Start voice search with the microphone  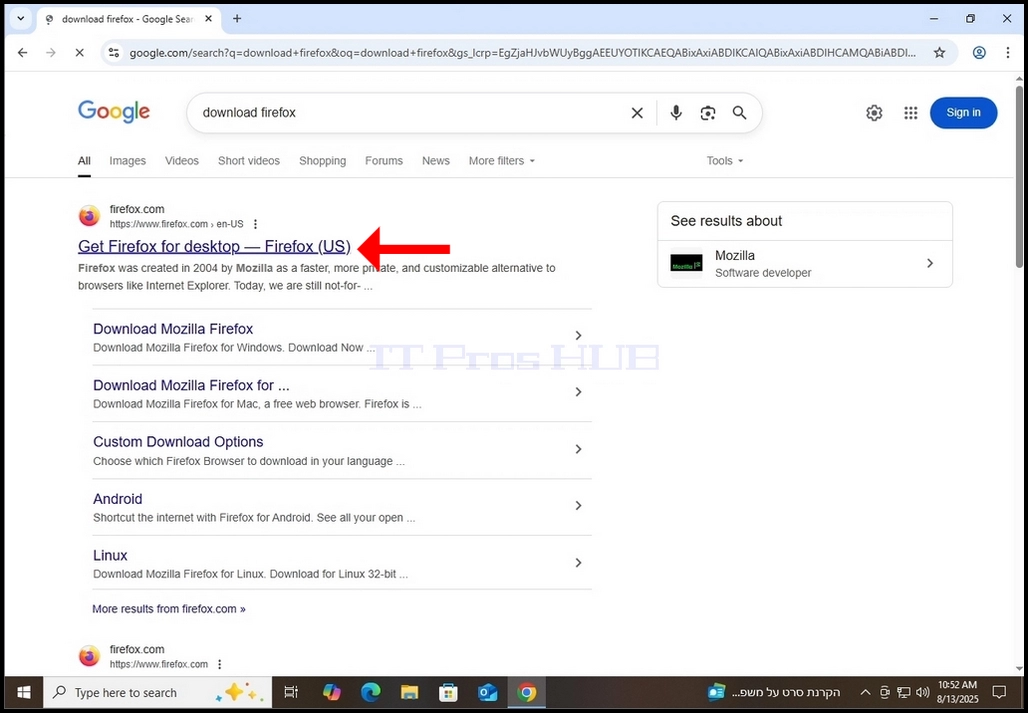(676, 113)
